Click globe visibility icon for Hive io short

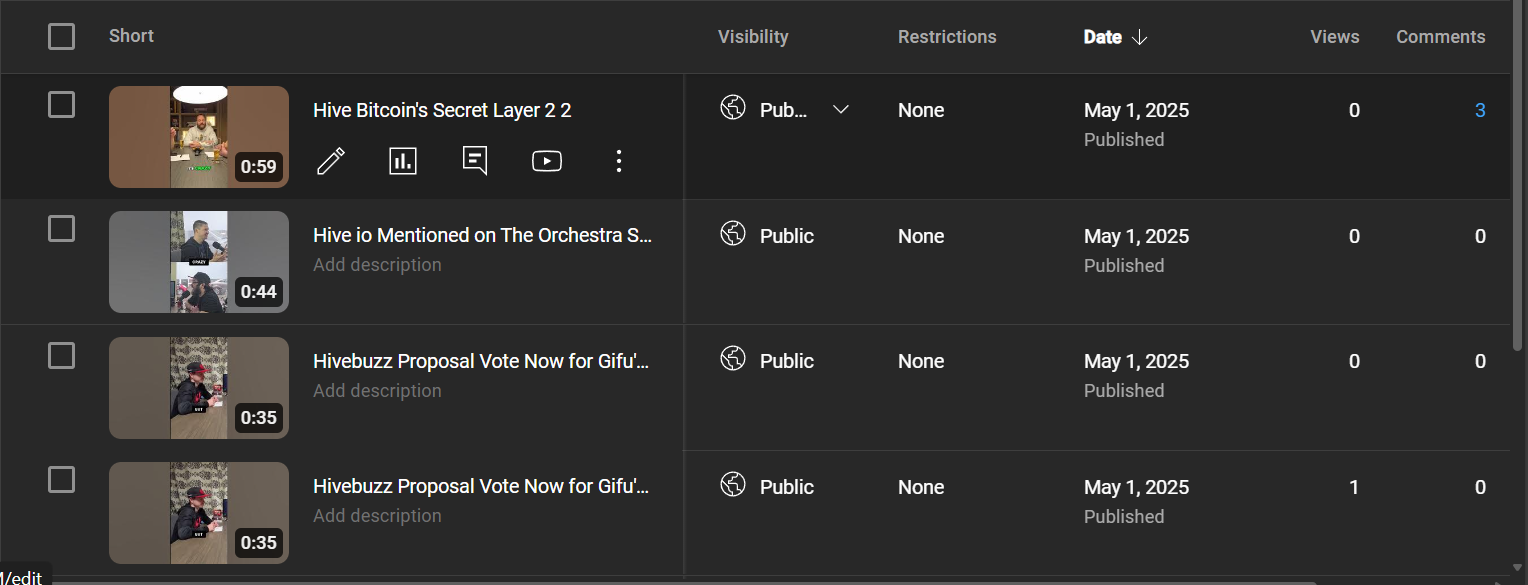(733, 234)
